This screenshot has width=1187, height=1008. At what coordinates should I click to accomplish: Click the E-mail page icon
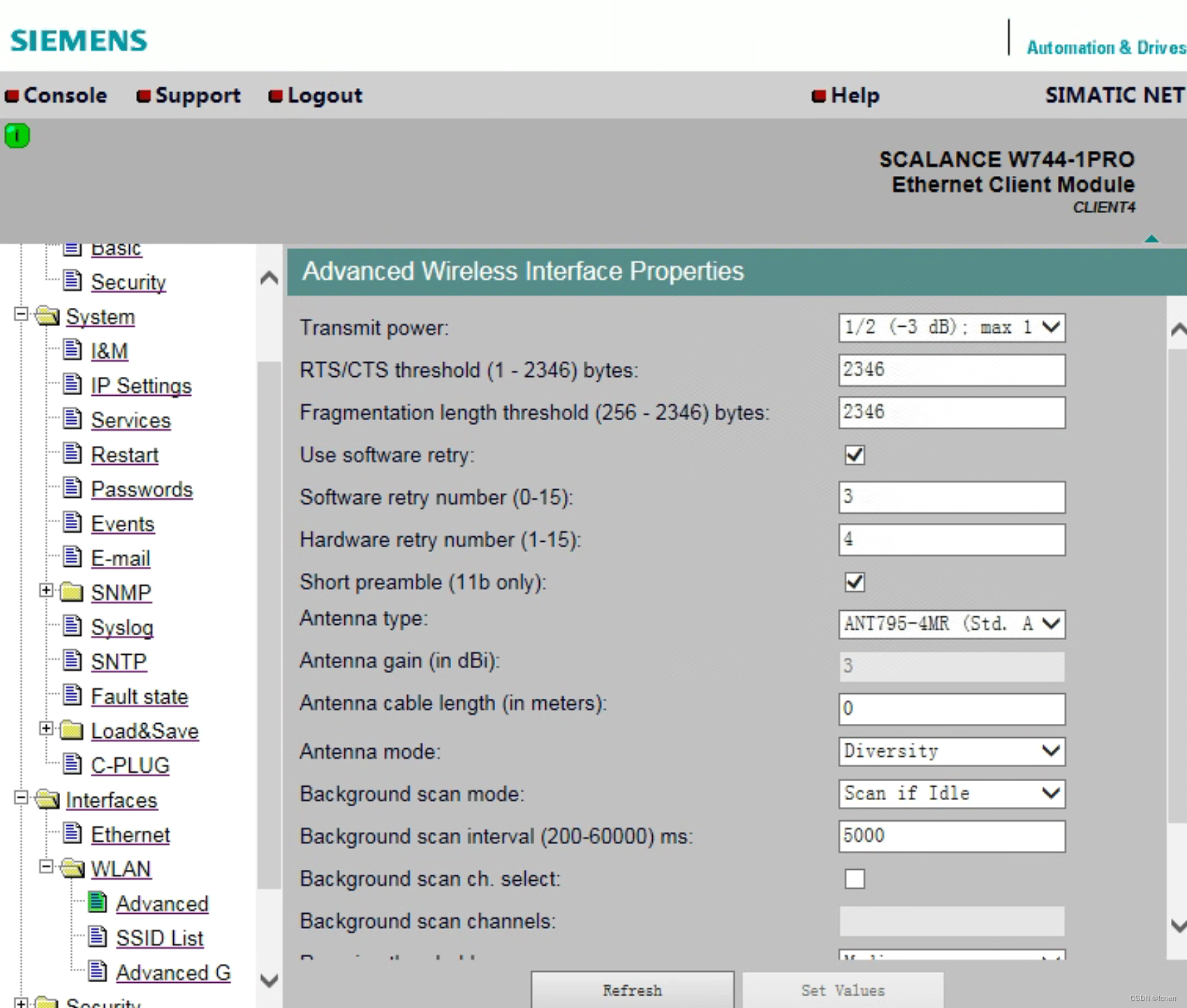click(73, 556)
